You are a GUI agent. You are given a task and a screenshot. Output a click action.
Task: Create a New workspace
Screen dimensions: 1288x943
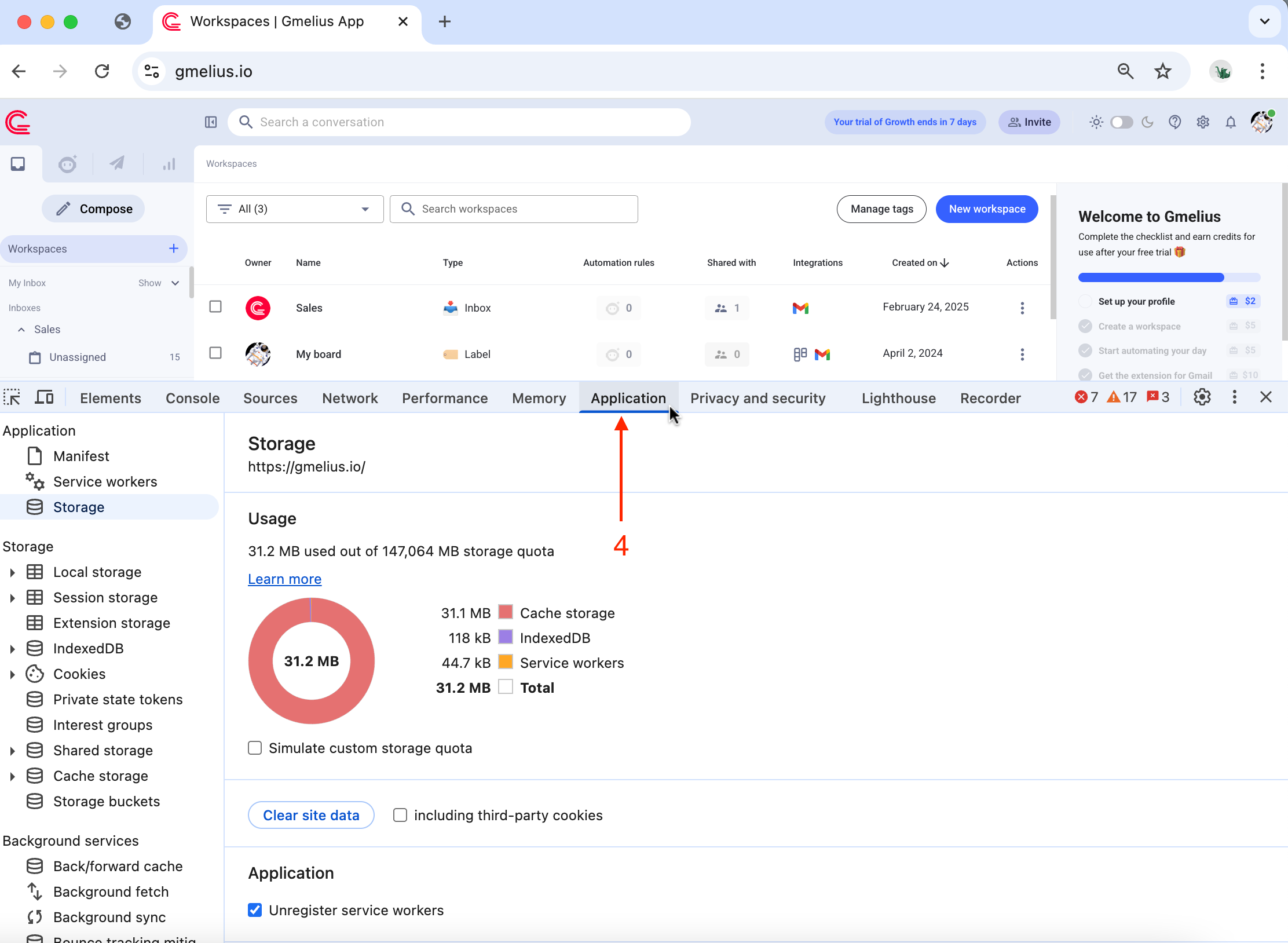click(x=987, y=209)
